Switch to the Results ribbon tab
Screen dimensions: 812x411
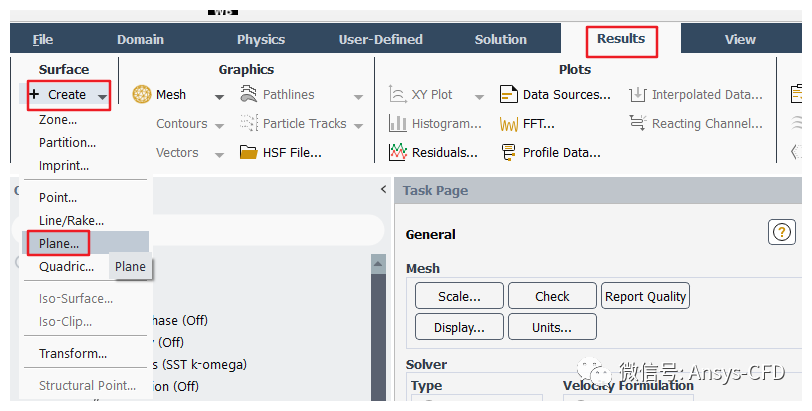click(x=621, y=39)
